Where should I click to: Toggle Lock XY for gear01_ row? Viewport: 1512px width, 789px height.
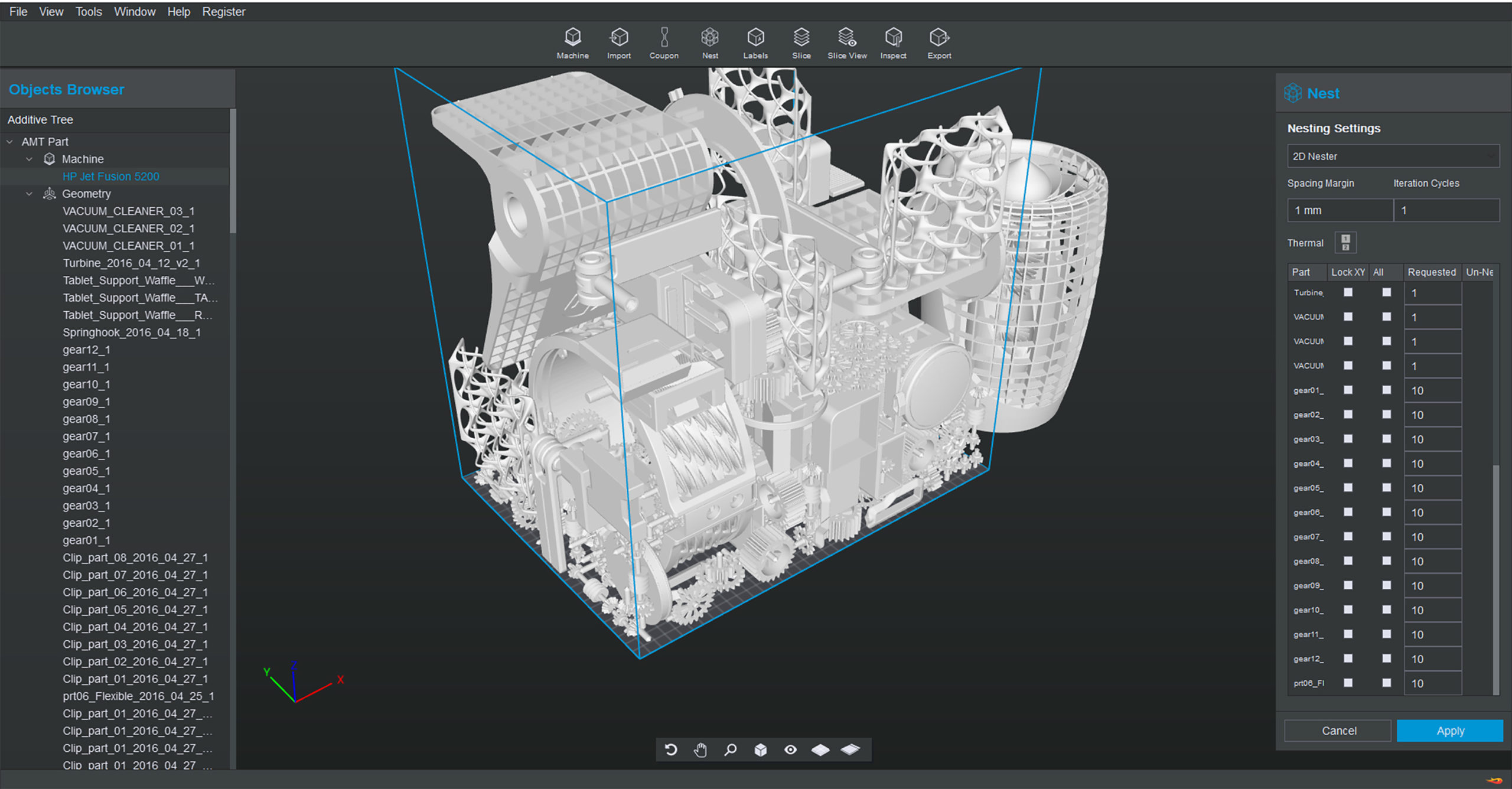pos(1348,390)
